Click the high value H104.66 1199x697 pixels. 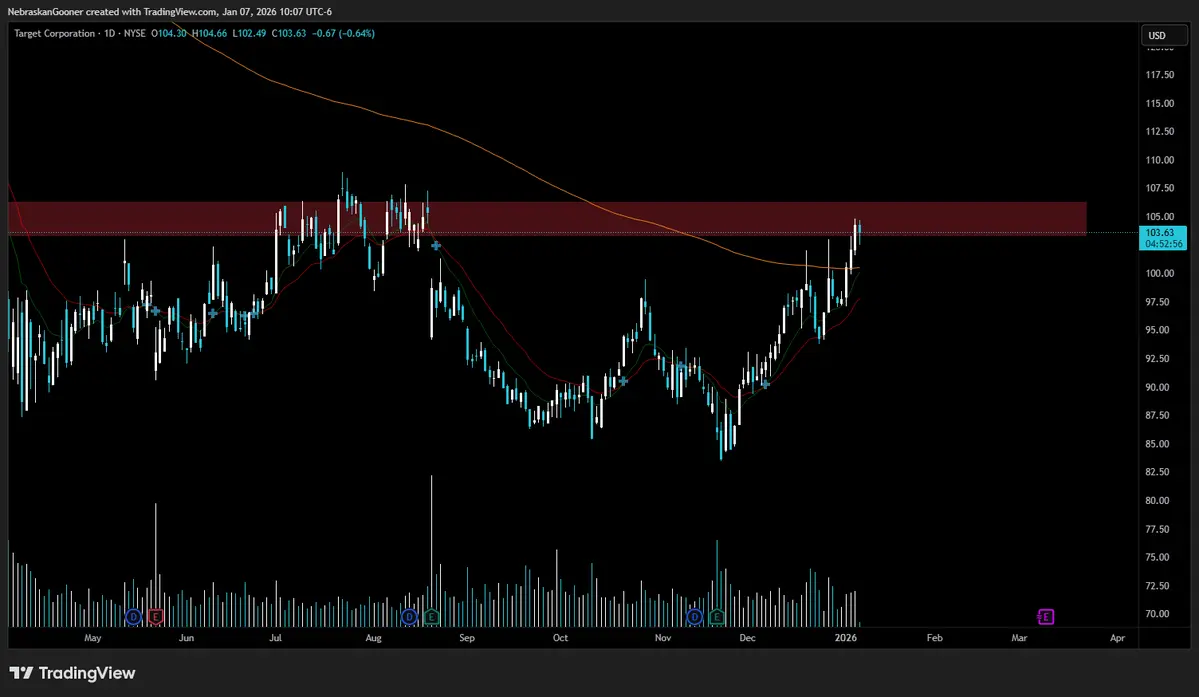point(210,34)
